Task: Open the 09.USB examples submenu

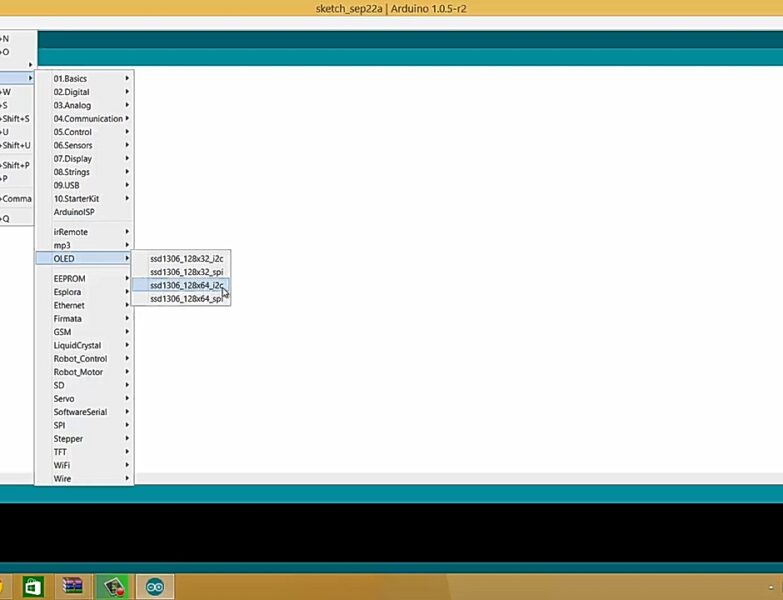Action: point(84,185)
